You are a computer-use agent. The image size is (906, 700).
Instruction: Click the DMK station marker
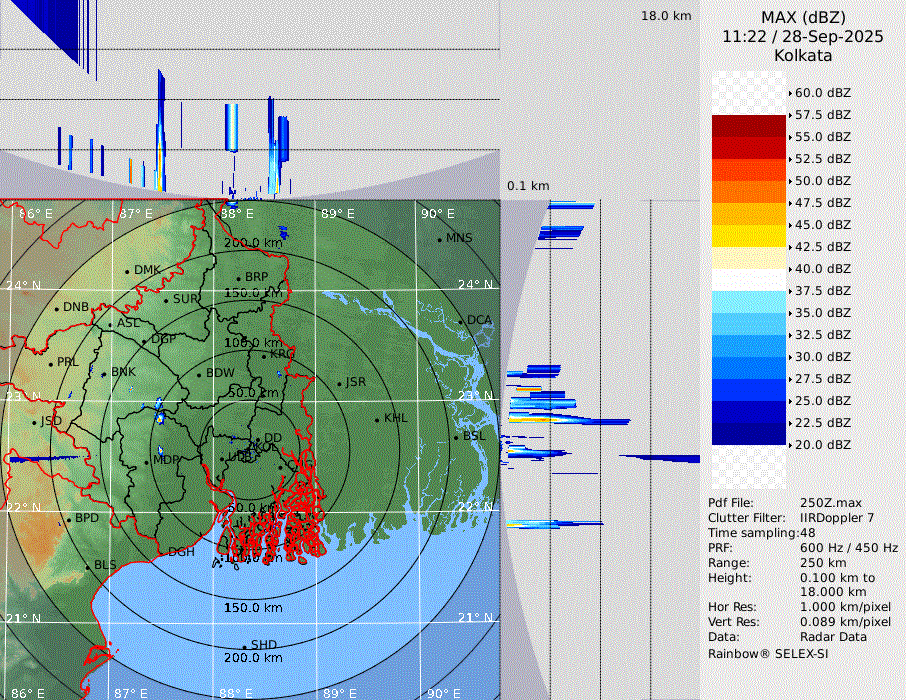click(x=127, y=271)
